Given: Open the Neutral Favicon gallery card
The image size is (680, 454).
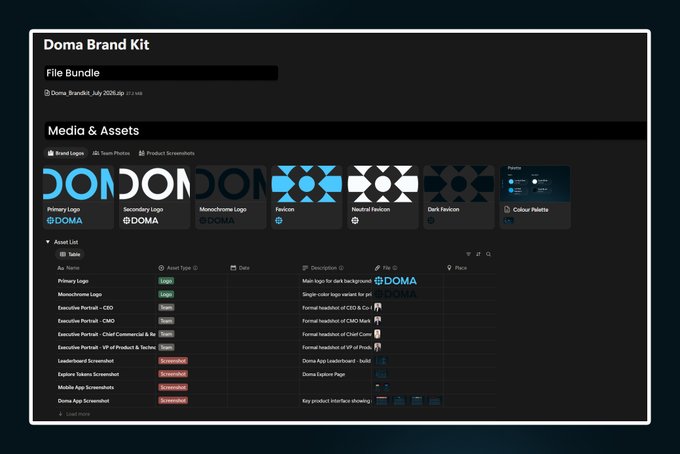Looking at the screenshot, I should pyautogui.click(x=383, y=197).
